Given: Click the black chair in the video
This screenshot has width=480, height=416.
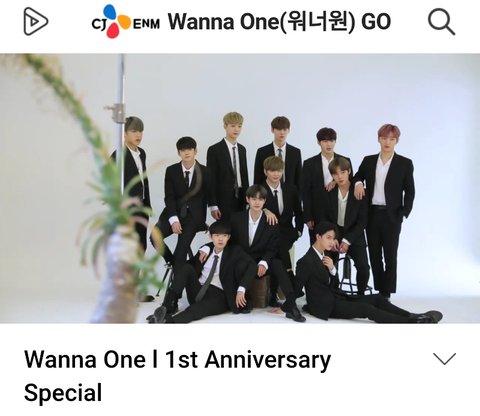Looking at the screenshot, I should 348,272.
